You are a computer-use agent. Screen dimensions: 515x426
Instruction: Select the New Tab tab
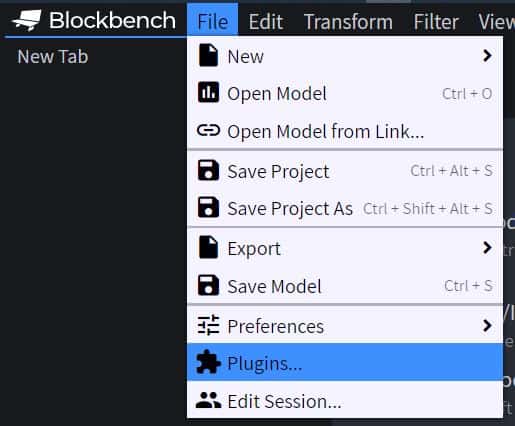(x=53, y=56)
